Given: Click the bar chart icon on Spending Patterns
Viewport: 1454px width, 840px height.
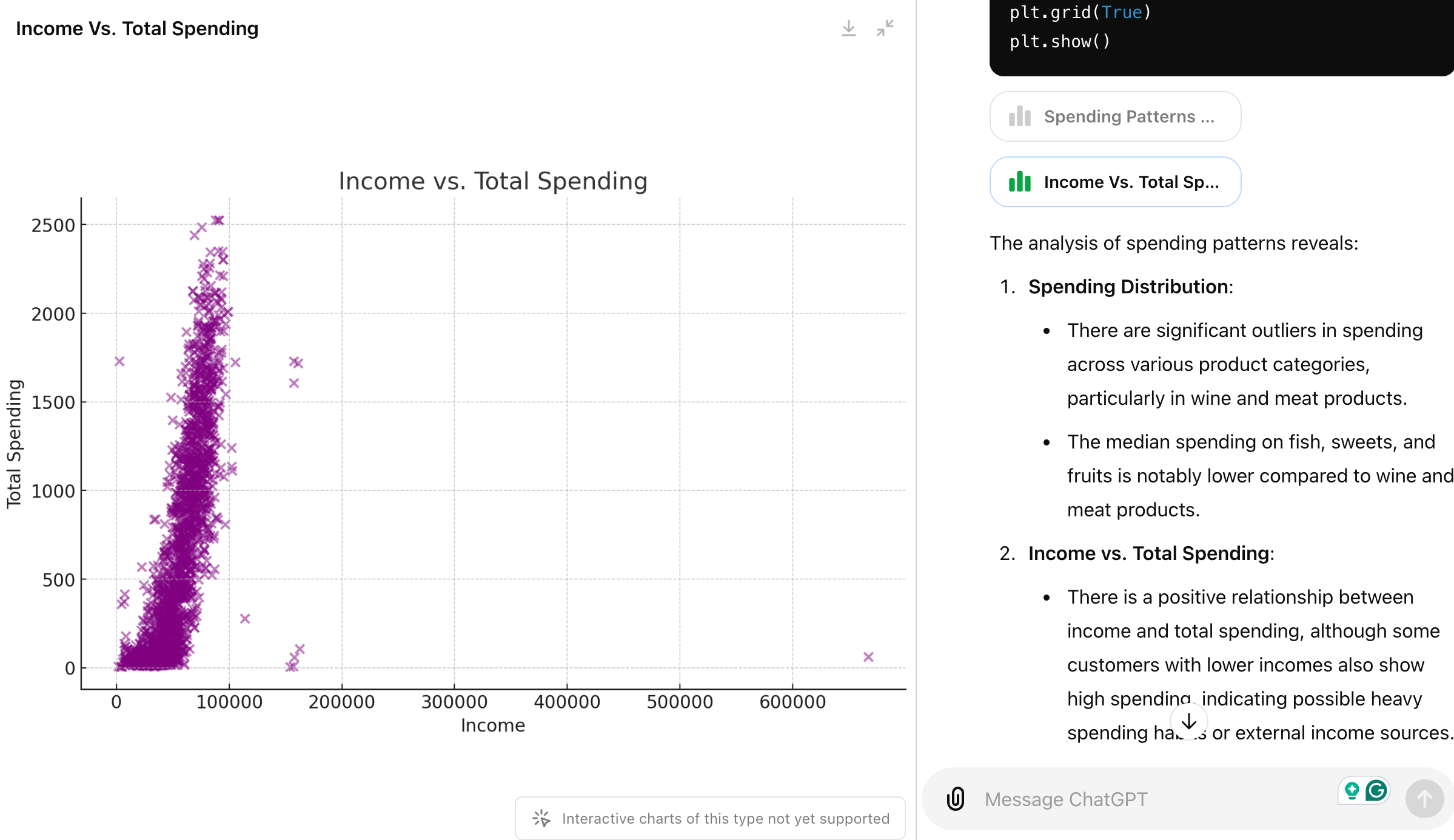Looking at the screenshot, I should [x=1020, y=116].
